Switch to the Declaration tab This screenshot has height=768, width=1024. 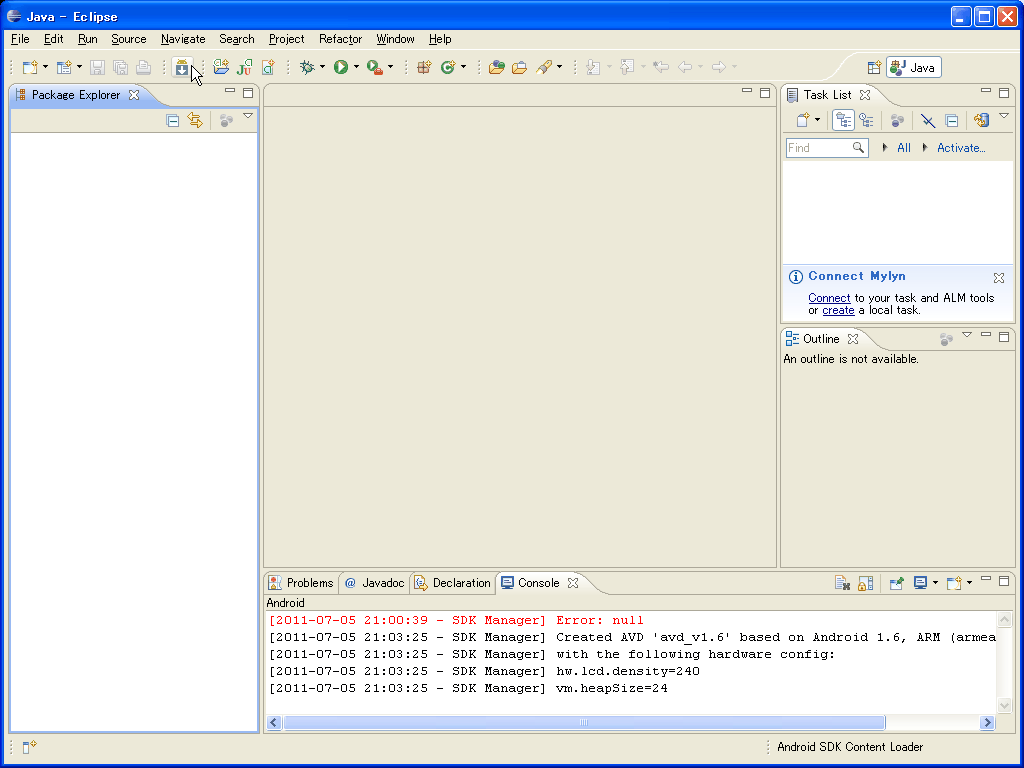[453, 583]
